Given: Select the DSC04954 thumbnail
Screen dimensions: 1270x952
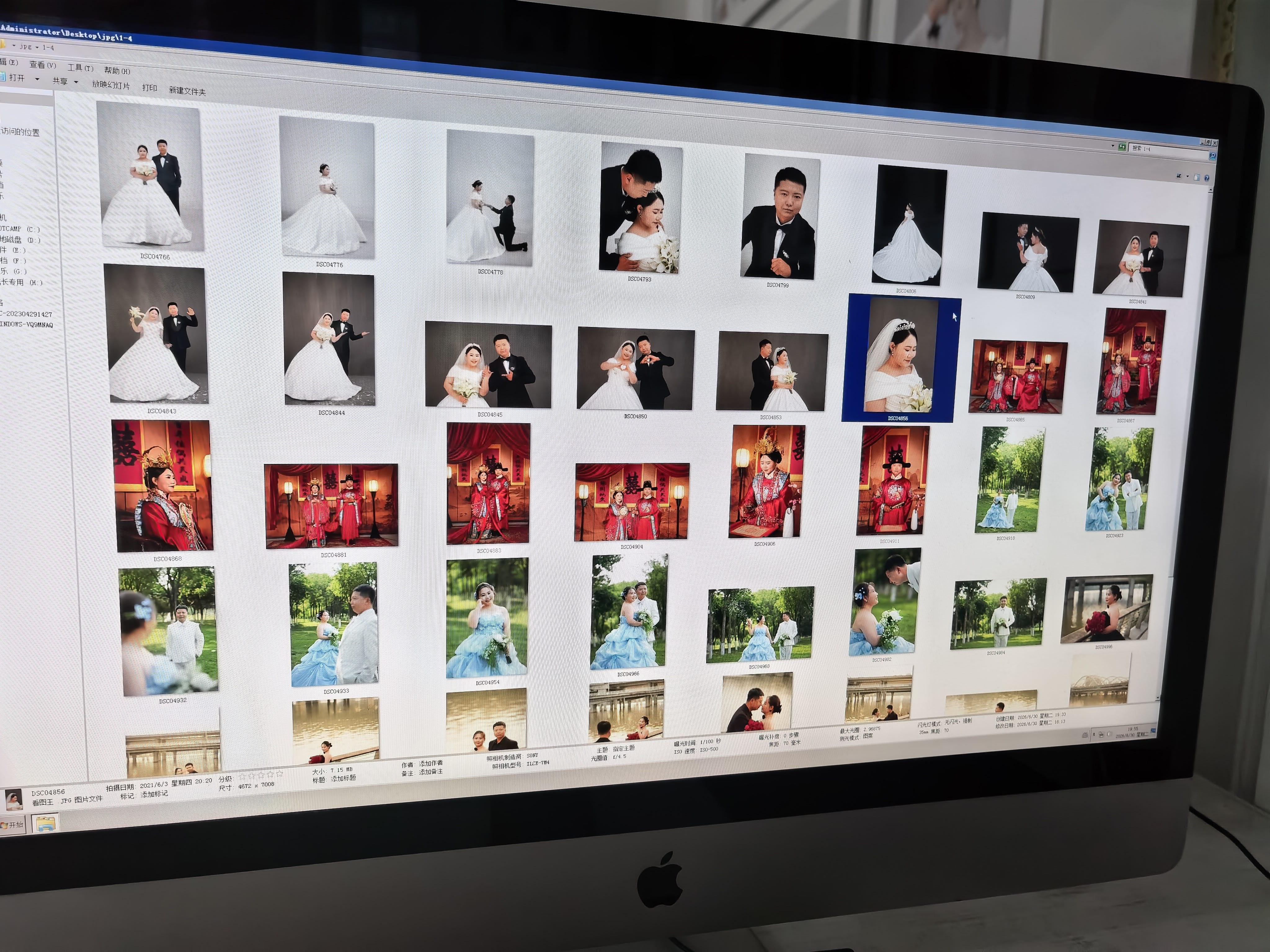Looking at the screenshot, I should coord(487,618).
